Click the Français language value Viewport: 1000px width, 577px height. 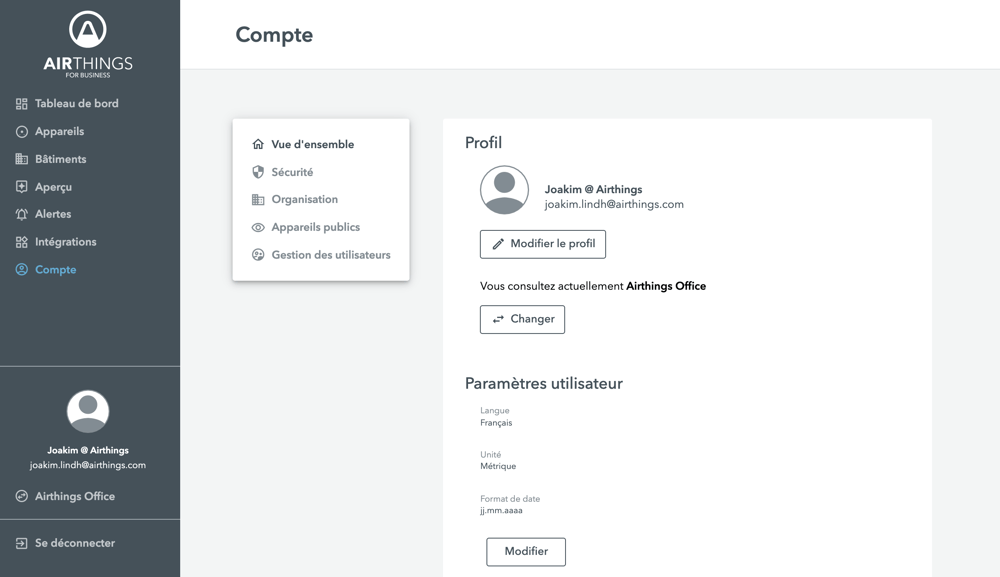tap(496, 423)
